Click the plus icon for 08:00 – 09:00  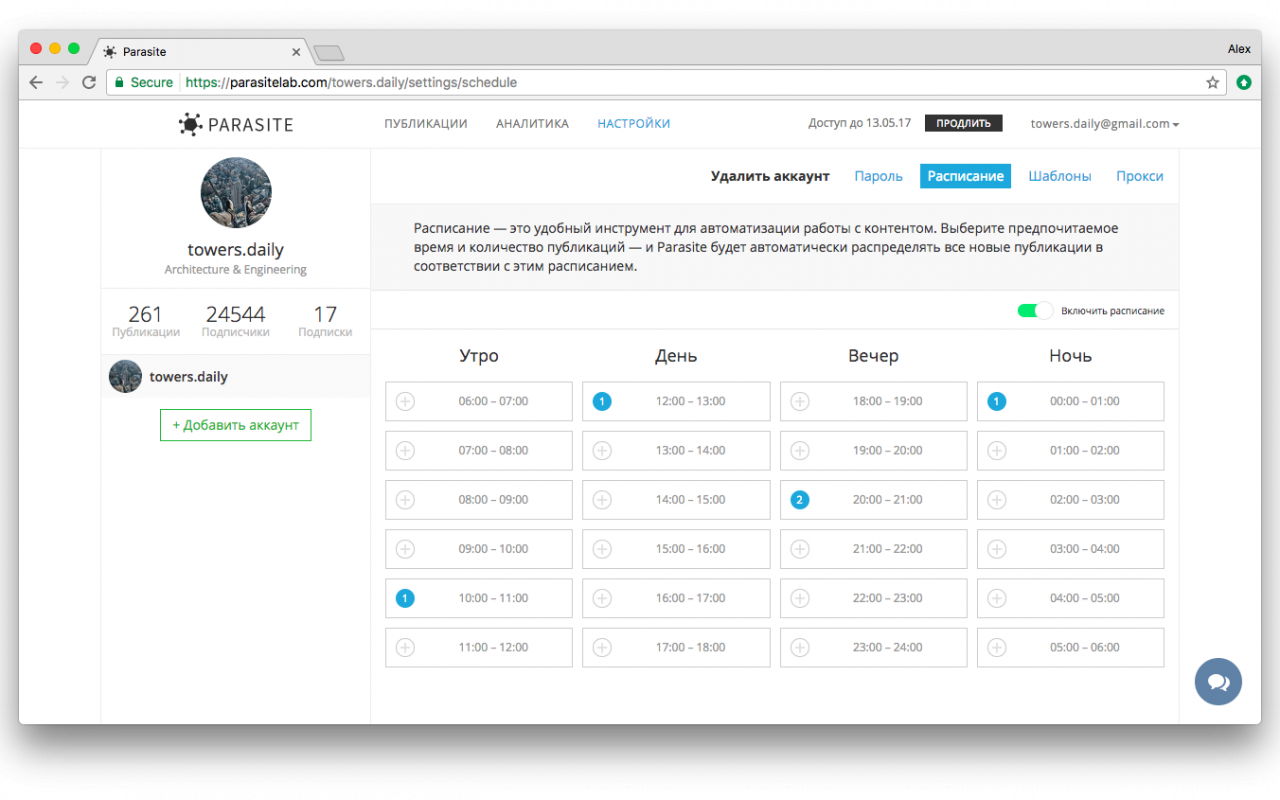(405, 499)
